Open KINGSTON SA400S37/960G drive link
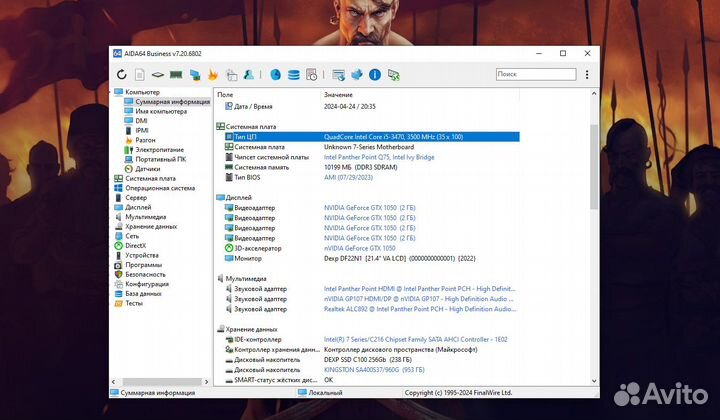The width and height of the screenshot is (720, 420). [x=374, y=370]
